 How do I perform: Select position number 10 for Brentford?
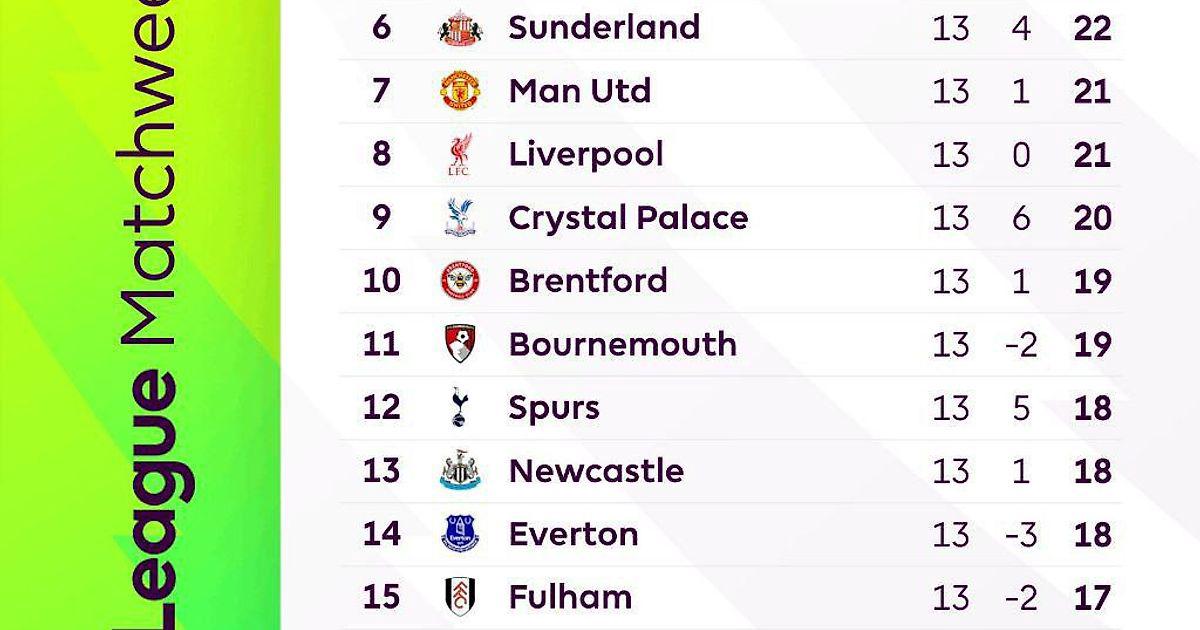(x=381, y=281)
